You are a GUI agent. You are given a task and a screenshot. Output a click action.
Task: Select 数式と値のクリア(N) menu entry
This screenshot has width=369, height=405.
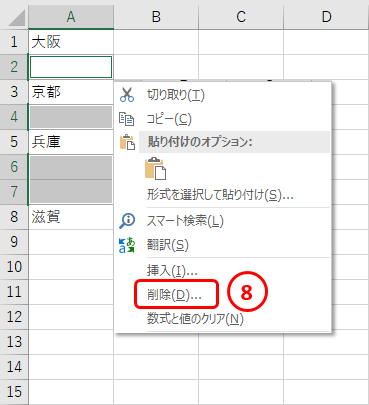click(195, 319)
